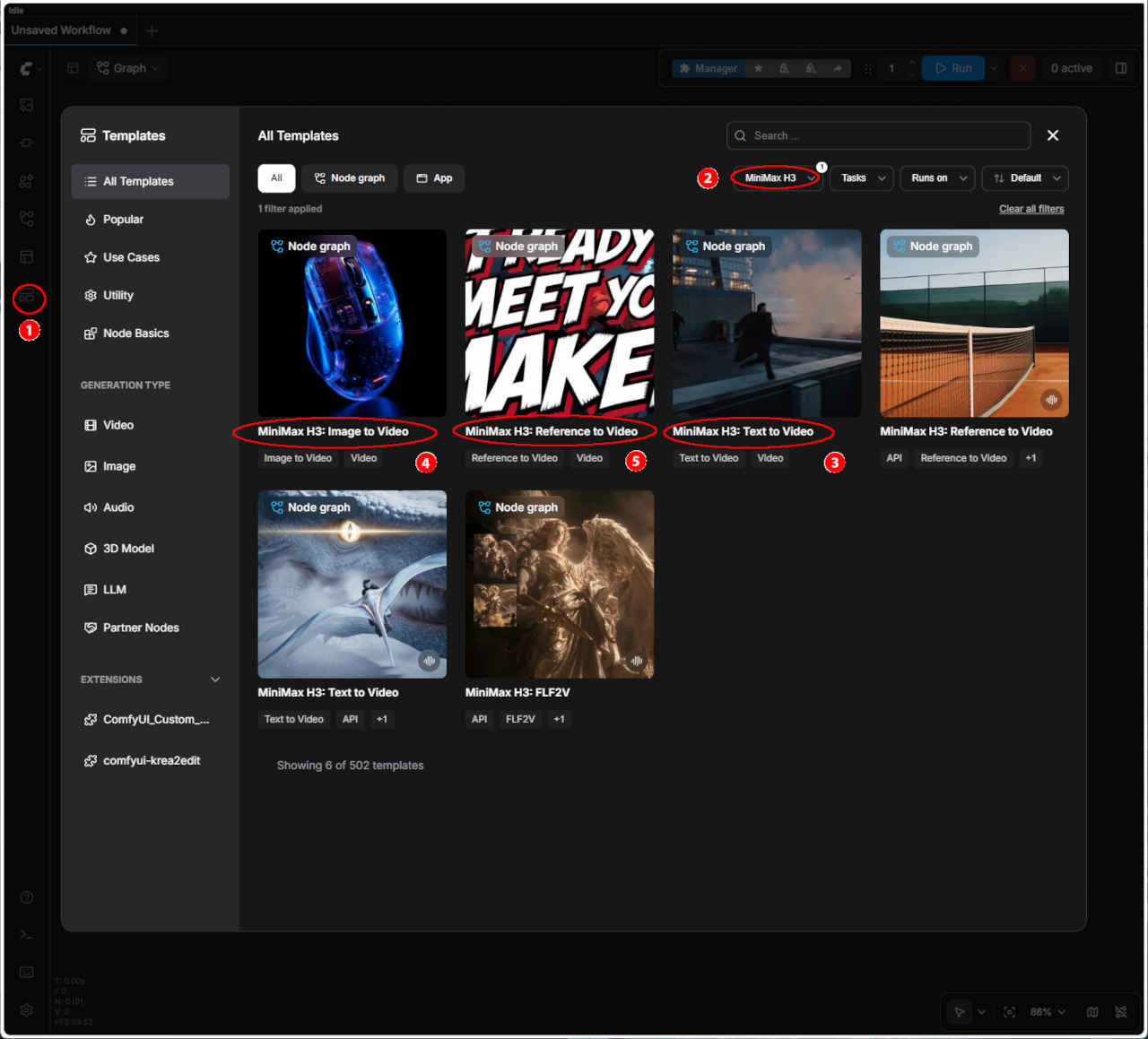The image size is (1148, 1039).
Task: Increase the batch count stepper
Action: pos(912,63)
